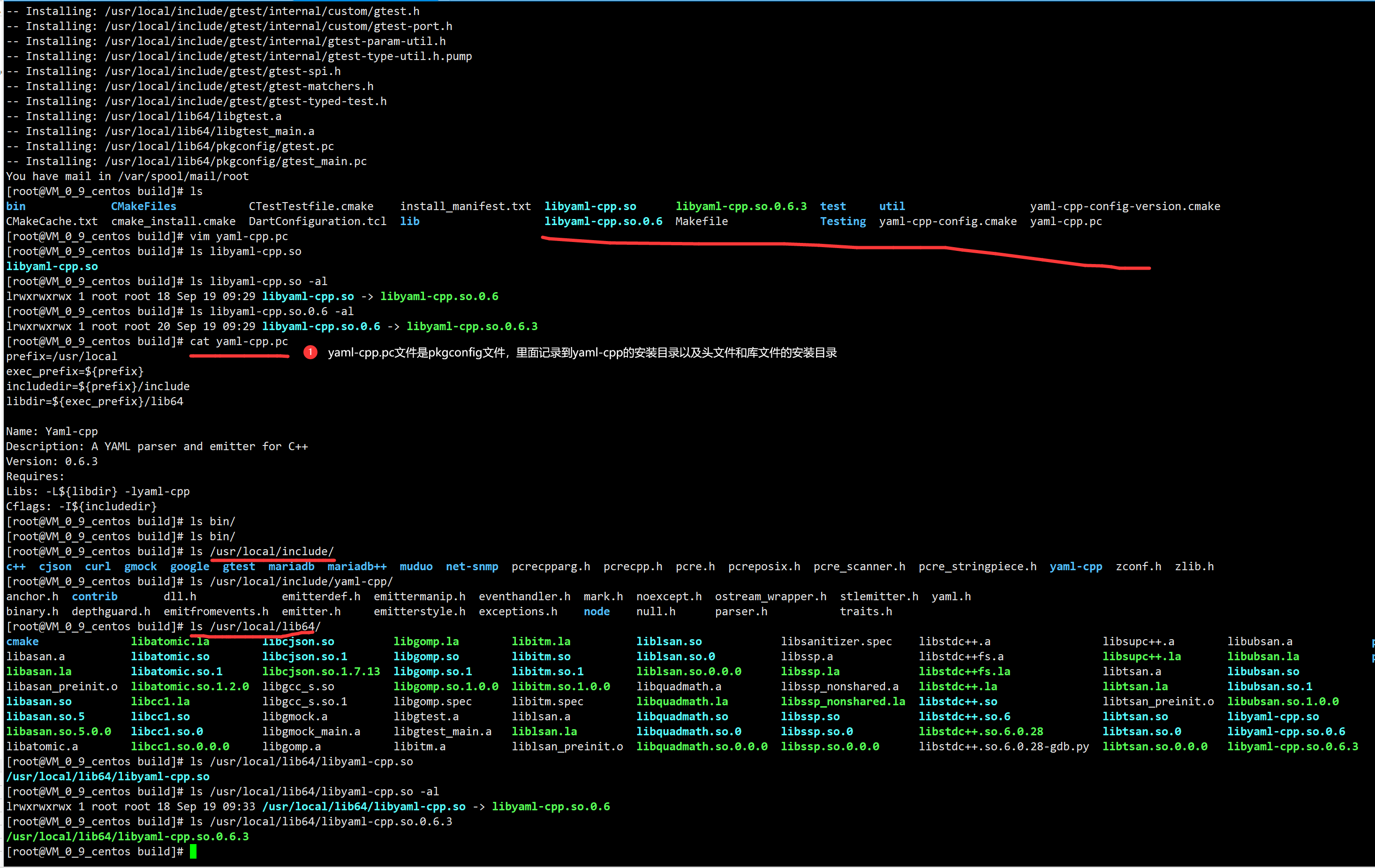
Task: Click the Makefile entry in build listing
Action: [701, 221]
